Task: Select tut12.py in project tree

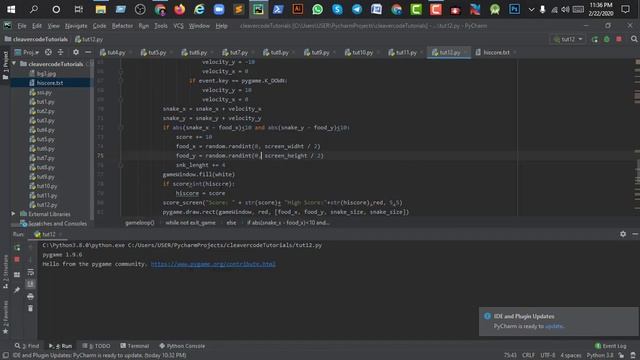Action: [47, 205]
